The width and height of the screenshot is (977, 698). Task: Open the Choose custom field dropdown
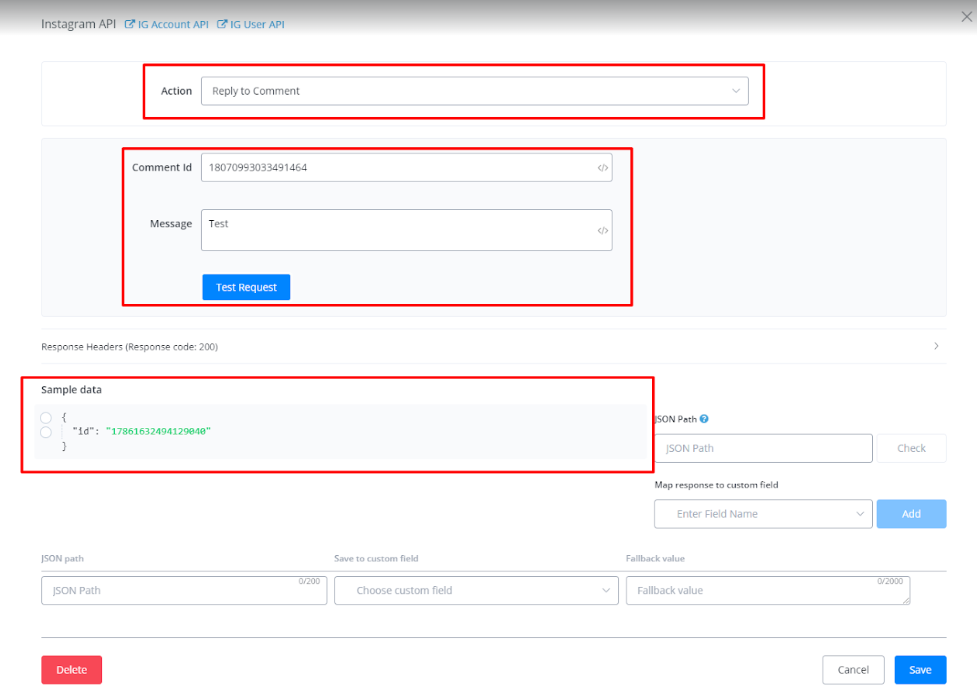point(476,591)
